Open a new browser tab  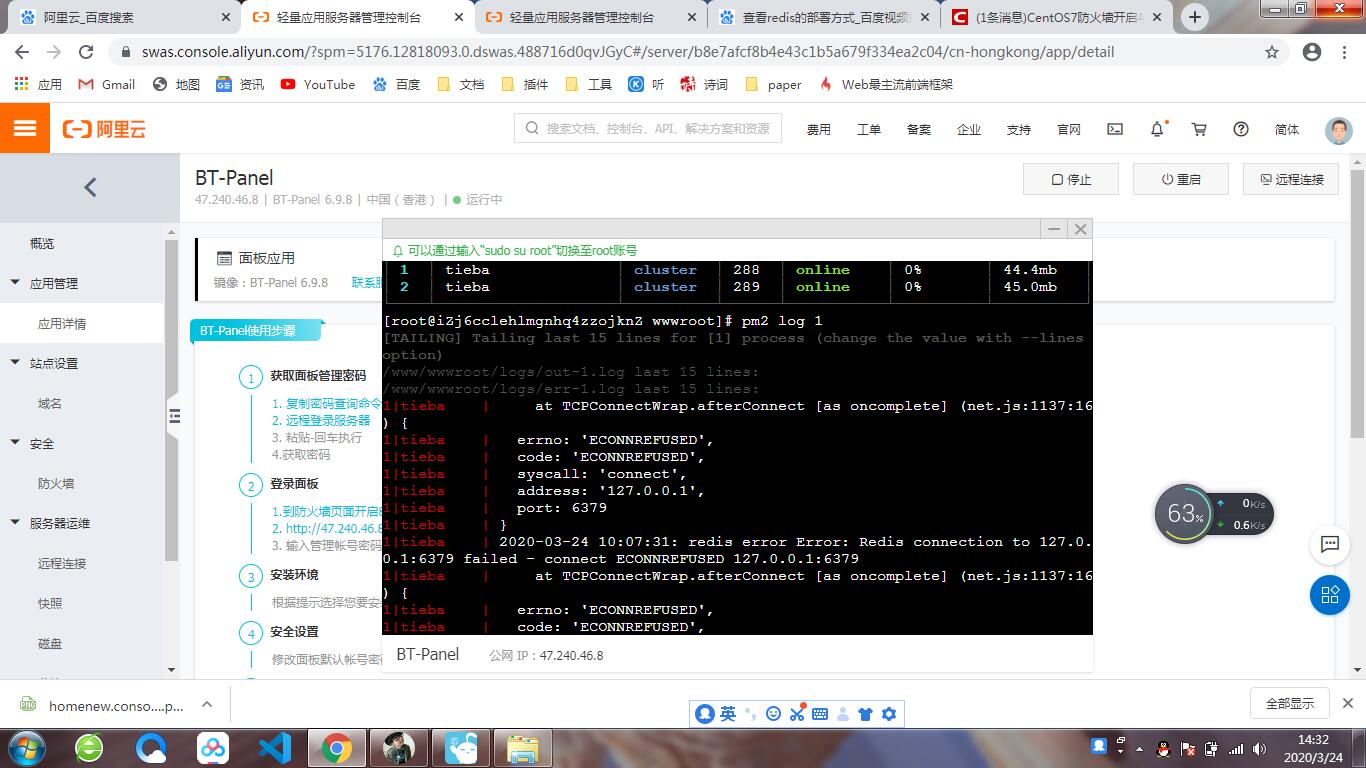1194,17
